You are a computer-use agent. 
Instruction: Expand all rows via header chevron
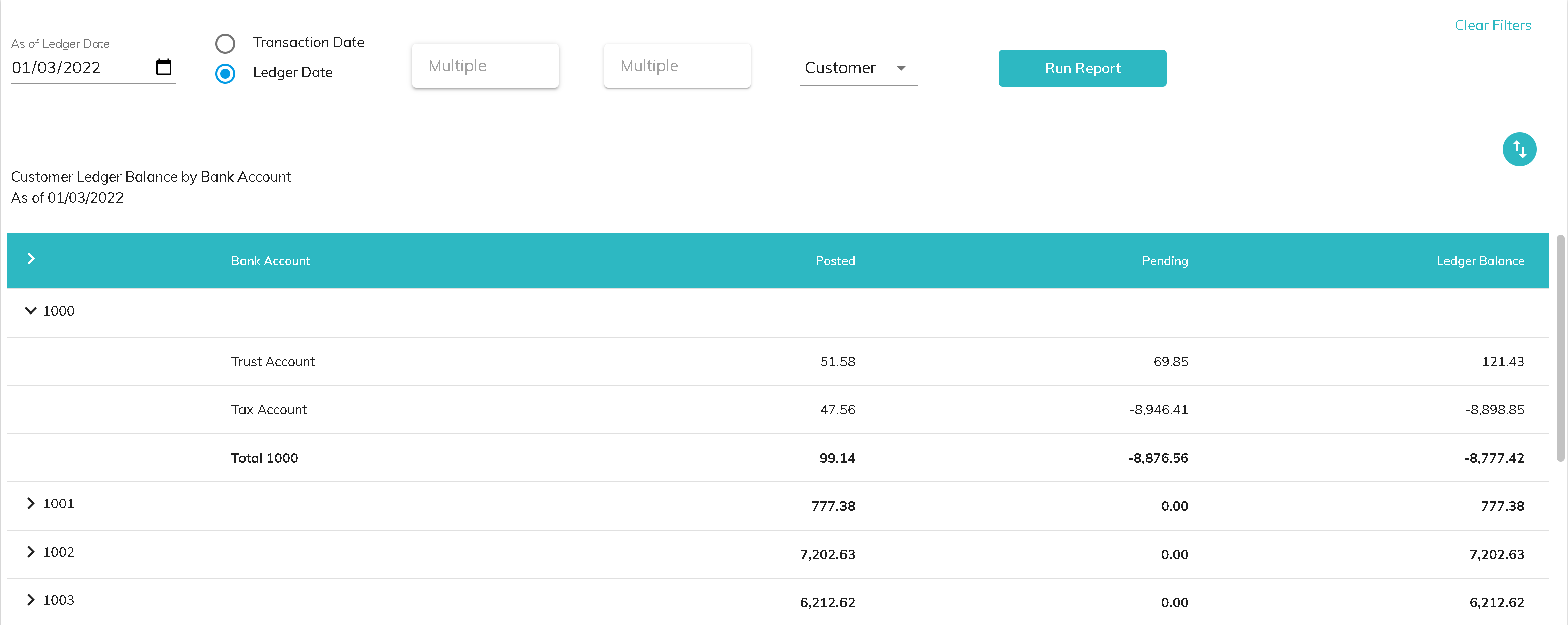(x=31, y=259)
